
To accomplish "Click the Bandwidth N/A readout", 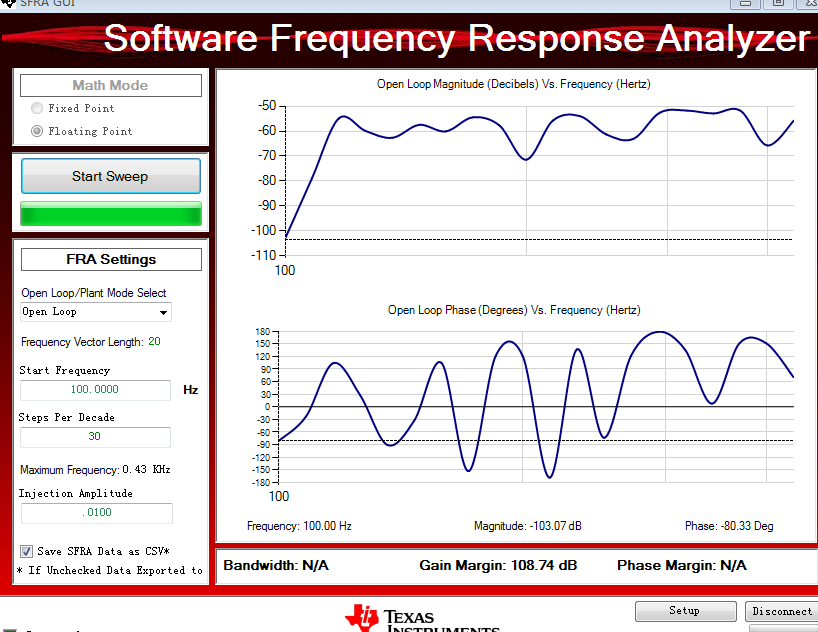I will [276, 565].
